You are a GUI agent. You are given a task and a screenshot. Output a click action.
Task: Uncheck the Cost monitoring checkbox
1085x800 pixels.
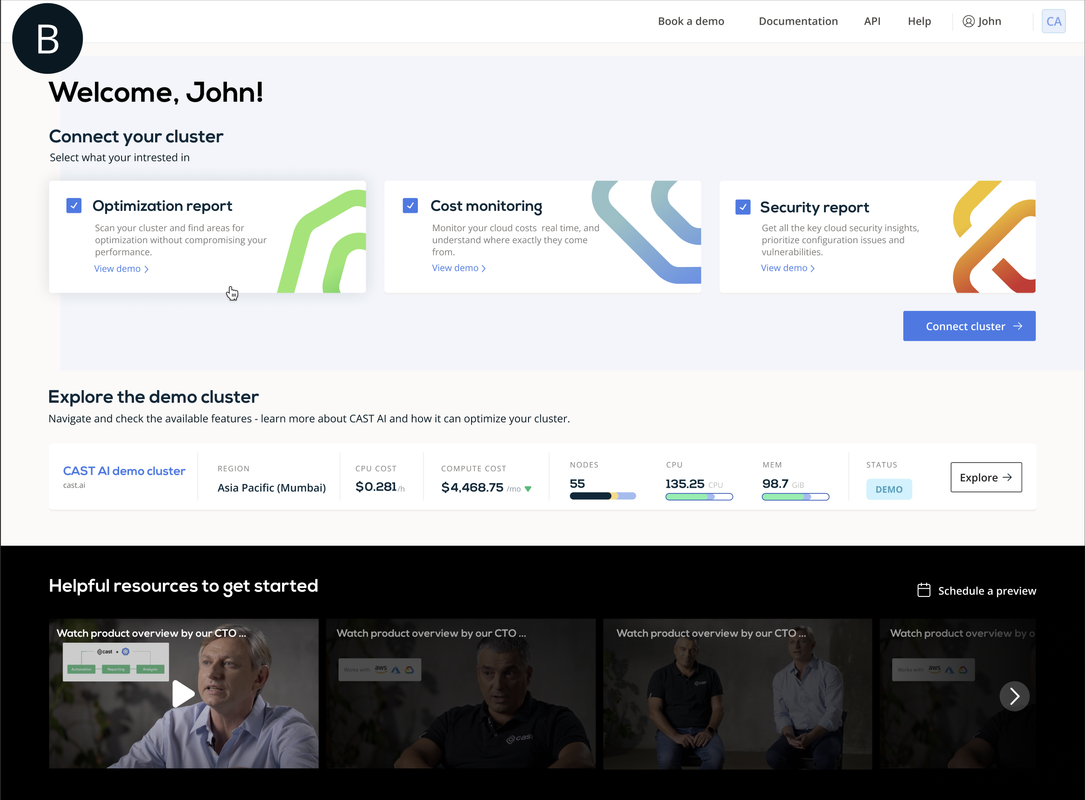click(x=410, y=206)
